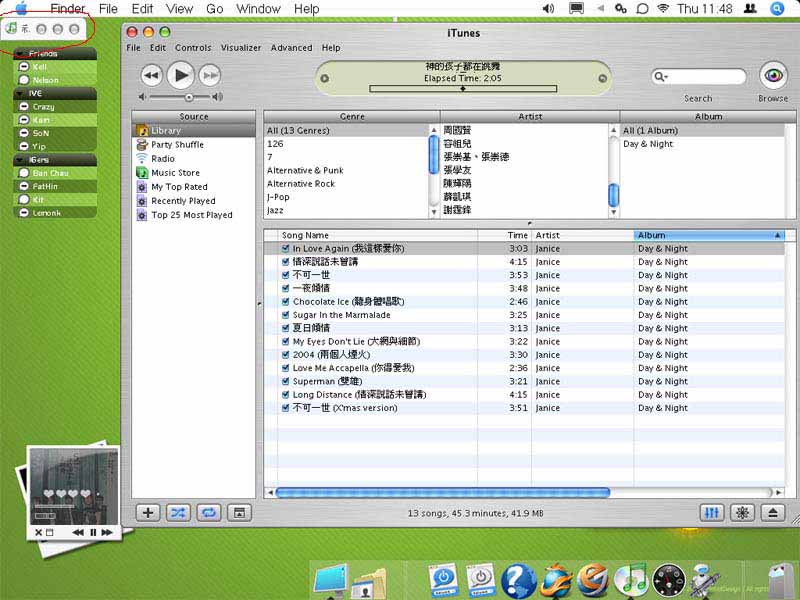
Task: Click pause on mini album player
Action: pos(93,533)
